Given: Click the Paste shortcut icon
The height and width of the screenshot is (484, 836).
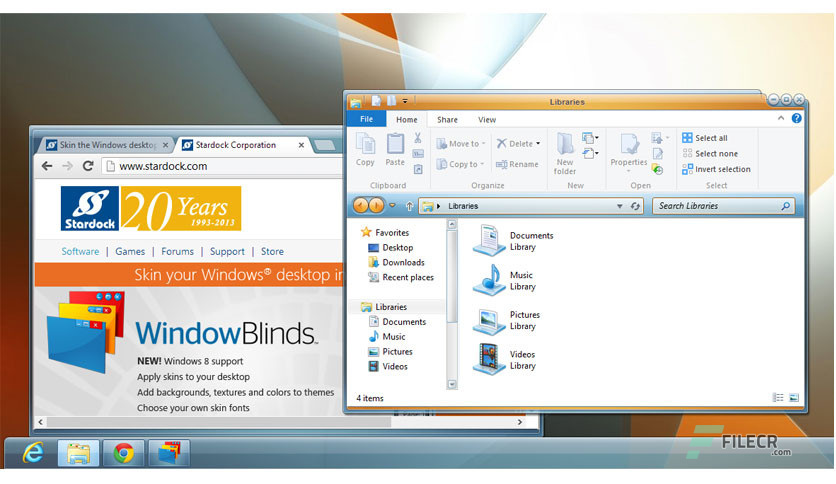Looking at the screenshot, I should pos(418,170).
